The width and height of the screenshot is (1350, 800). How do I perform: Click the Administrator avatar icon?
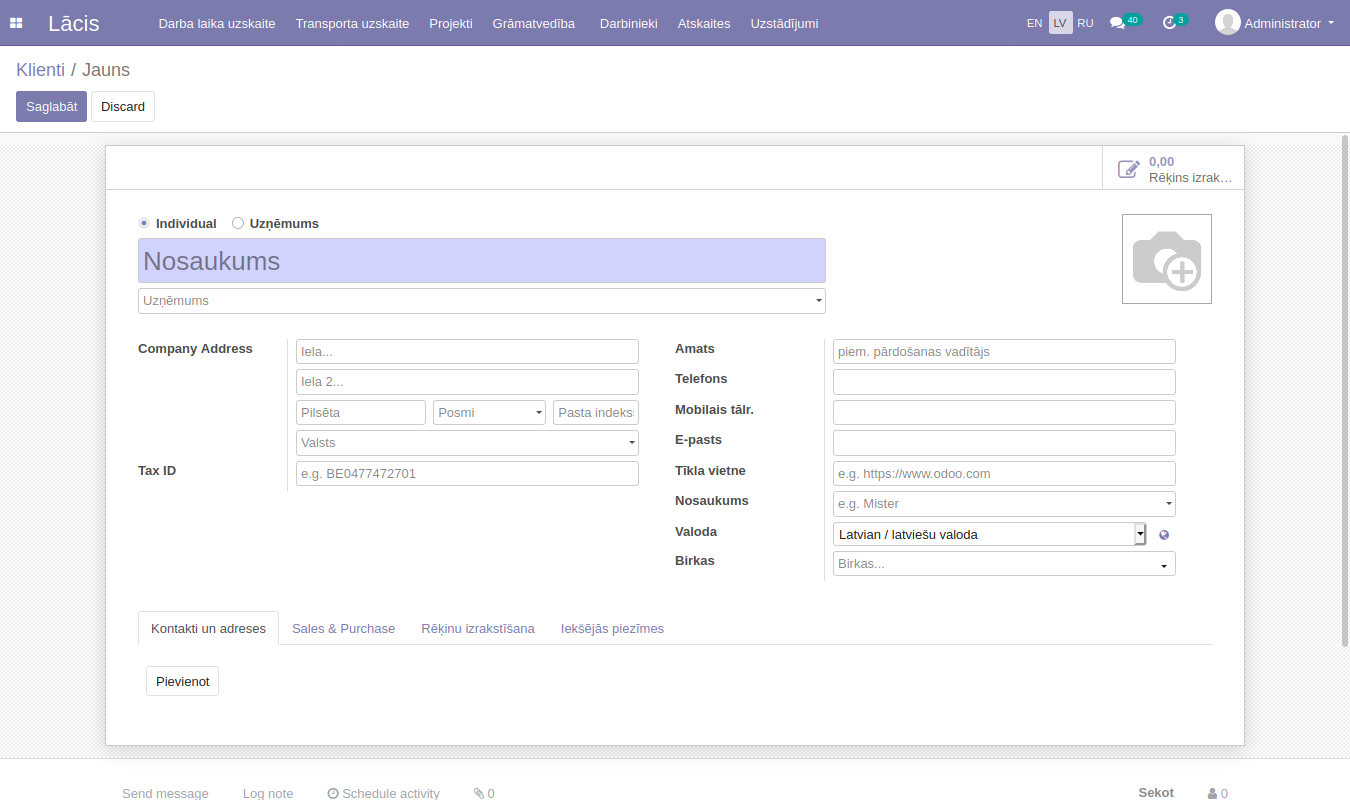[x=1227, y=22]
